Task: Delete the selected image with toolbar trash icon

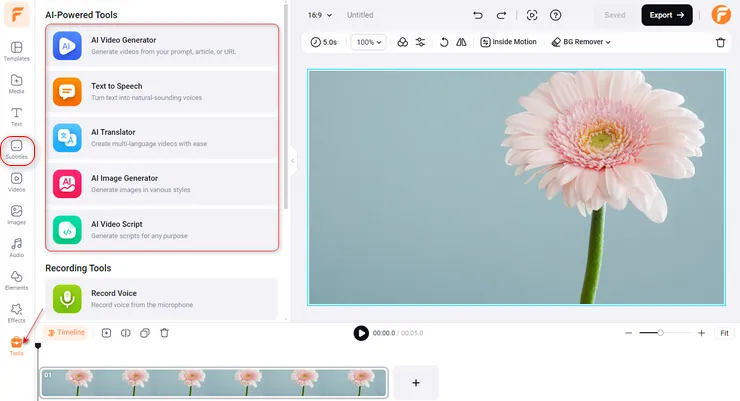Action: [721, 42]
